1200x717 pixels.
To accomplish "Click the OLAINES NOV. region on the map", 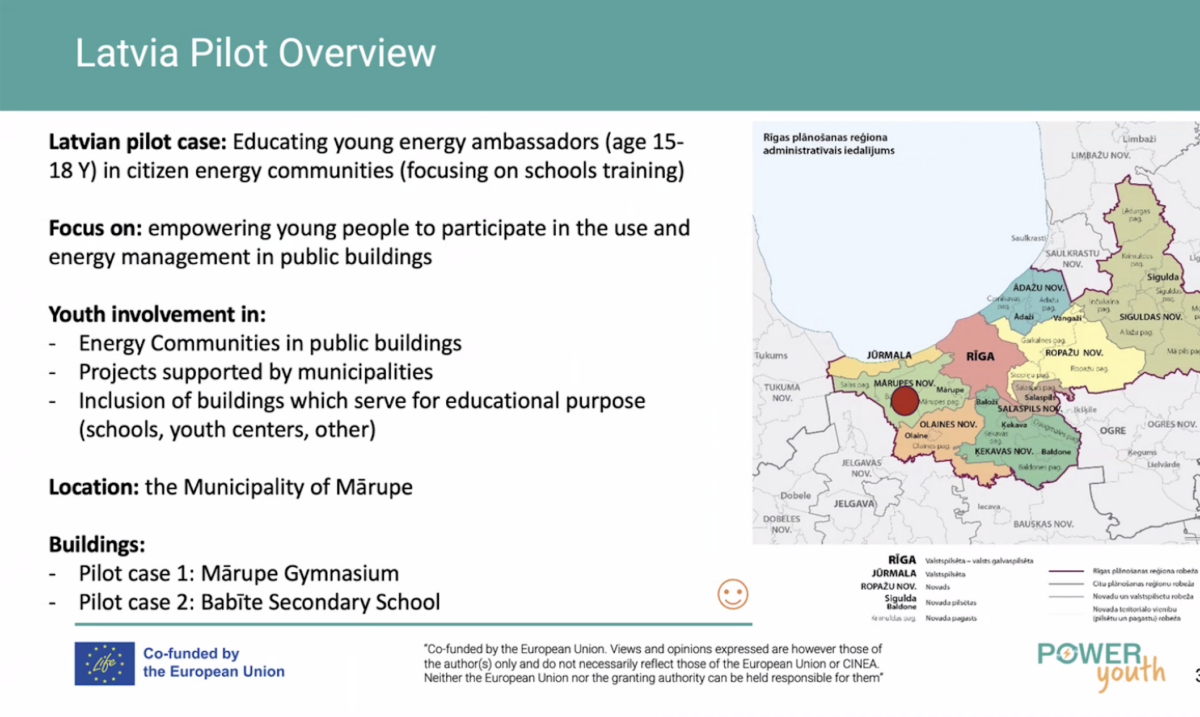I will [947, 424].
